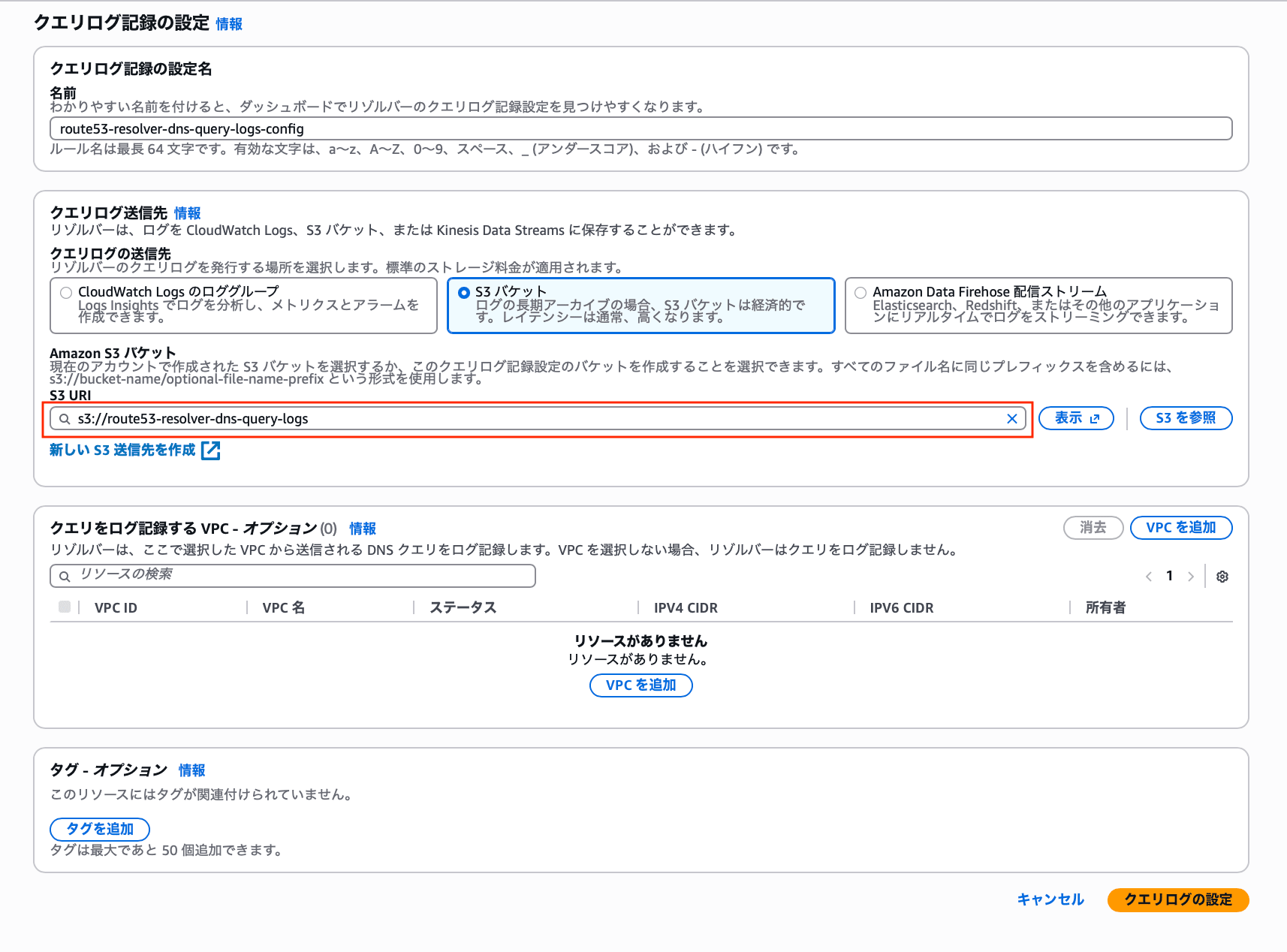
Task: Open 情報 link beside クエリログ送信先
Action: [188, 213]
